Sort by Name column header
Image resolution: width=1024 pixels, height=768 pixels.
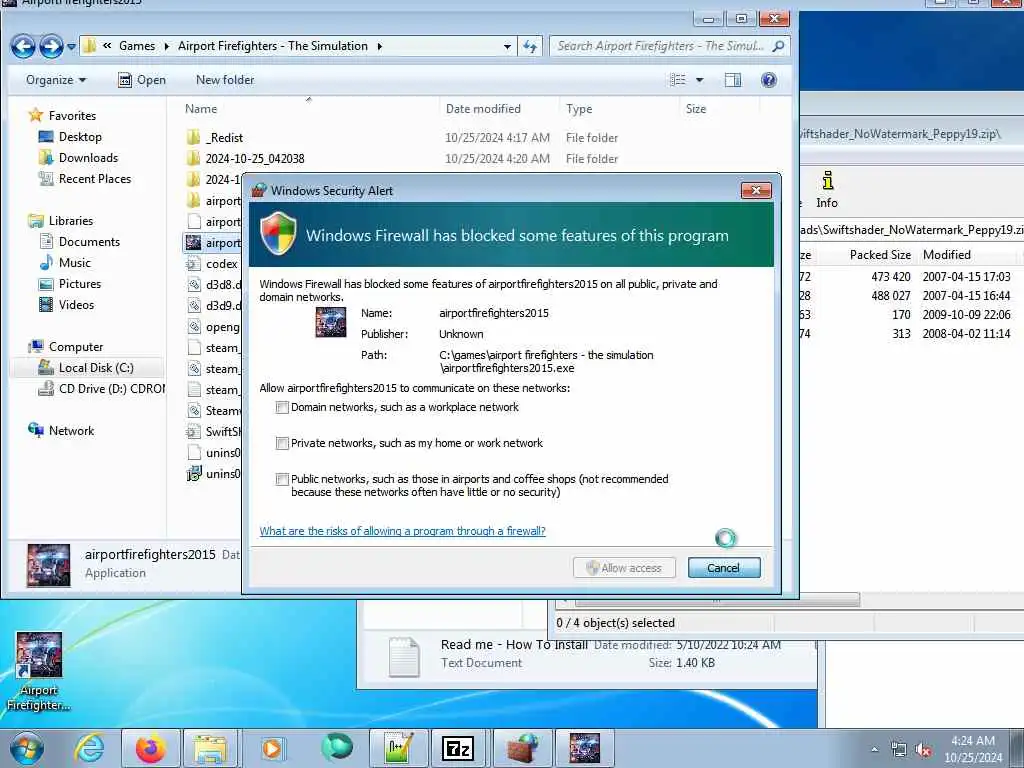tap(200, 109)
